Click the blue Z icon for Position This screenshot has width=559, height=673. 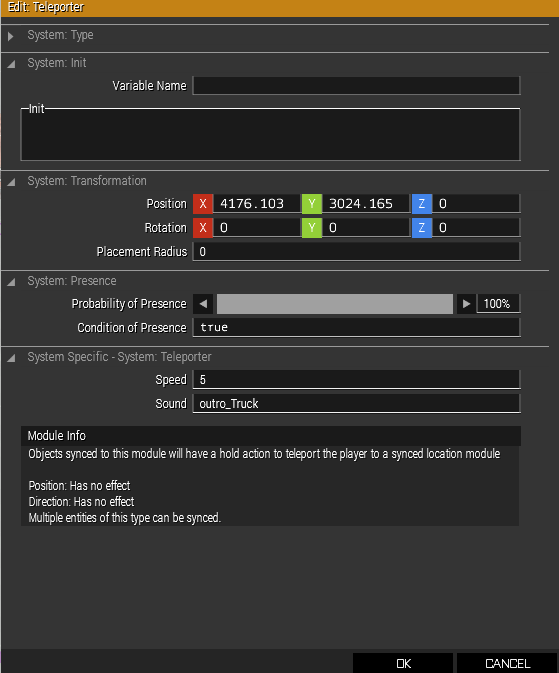pyautogui.click(x=422, y=204)
